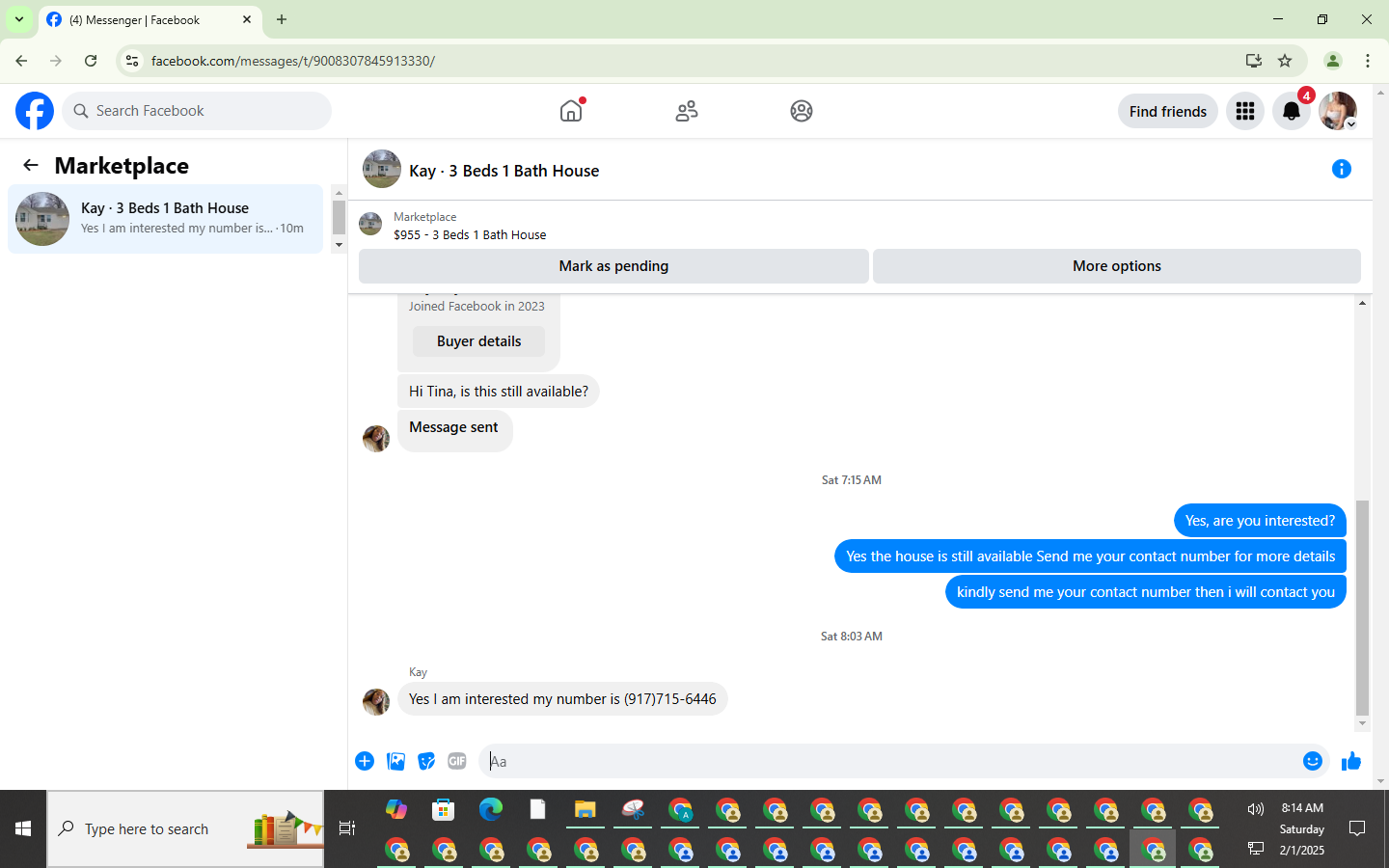Click the 'Hi Tina, is this still available?' message
The image size is (1389, 868).
[x=499, y=391]
